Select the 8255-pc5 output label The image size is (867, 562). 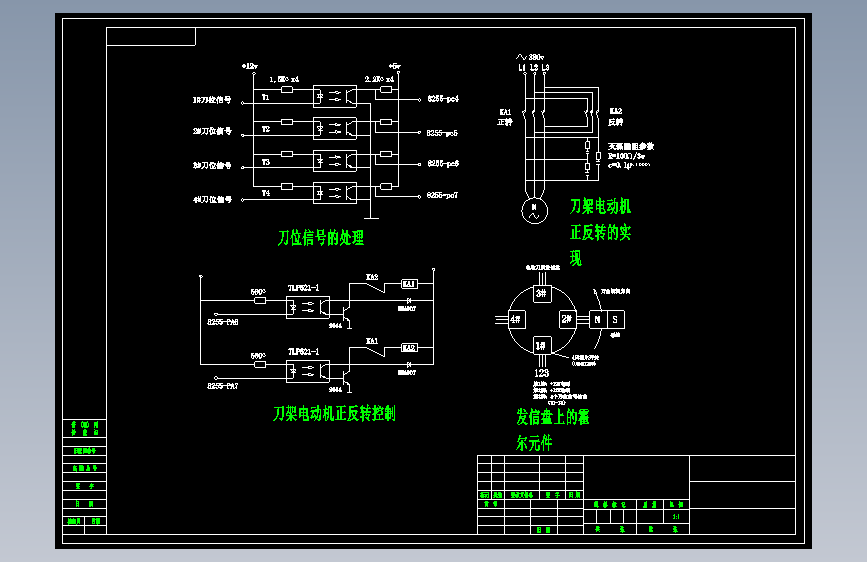click(x=442, y=133)
